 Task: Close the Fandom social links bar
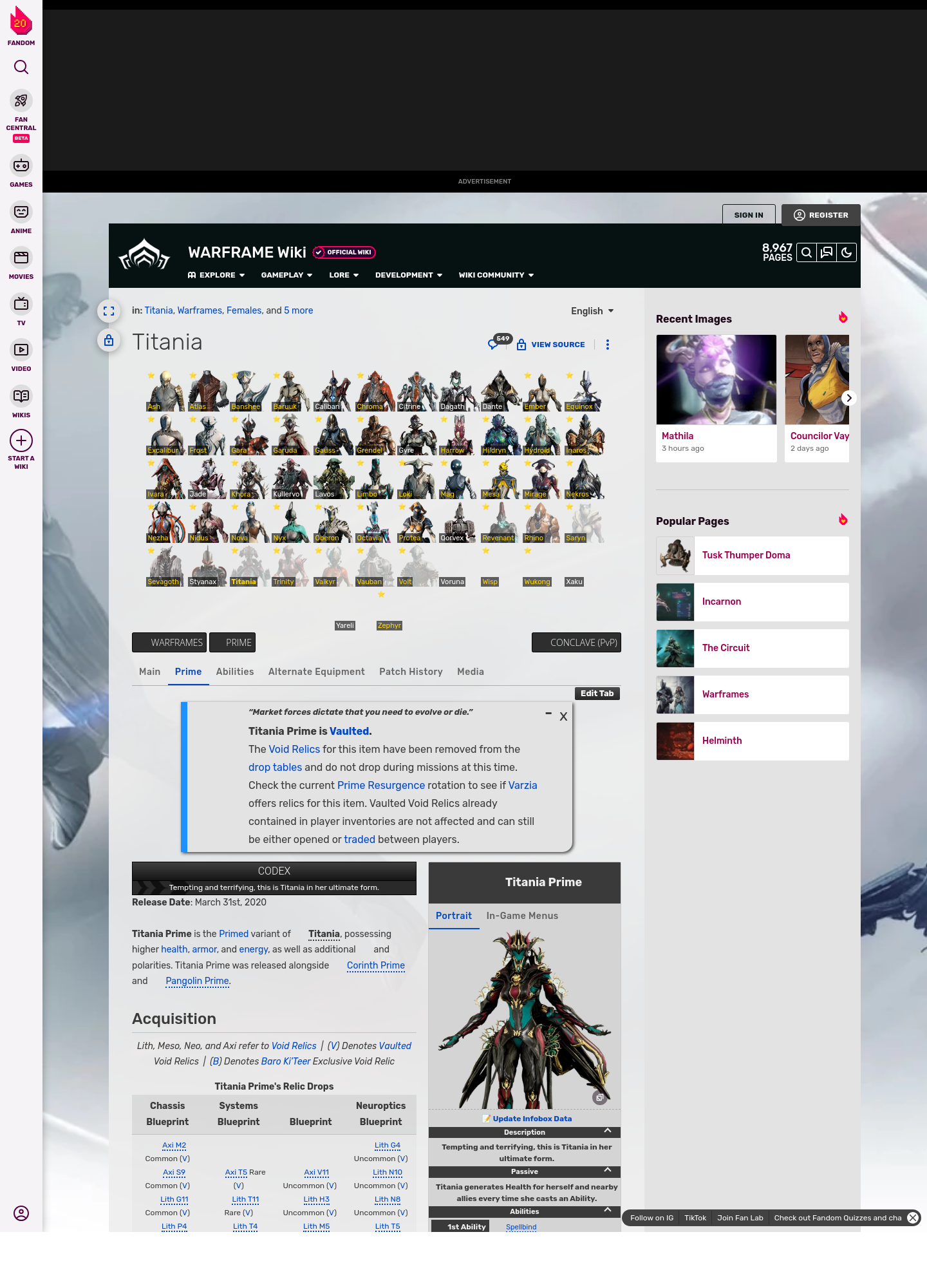[913, 1218]
